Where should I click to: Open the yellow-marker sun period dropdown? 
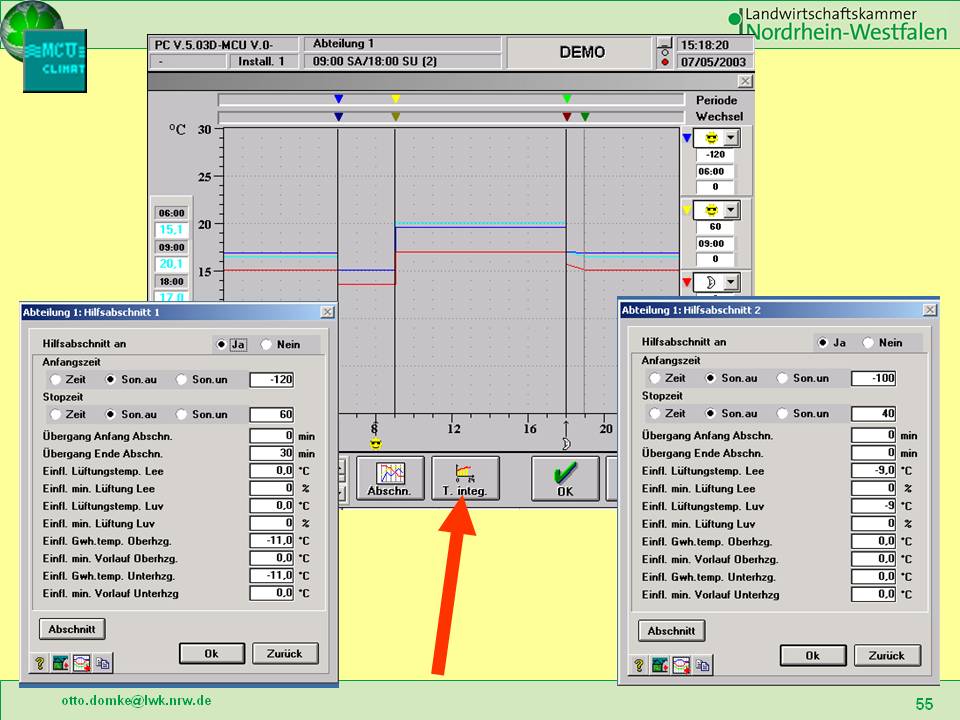point(730,210)
